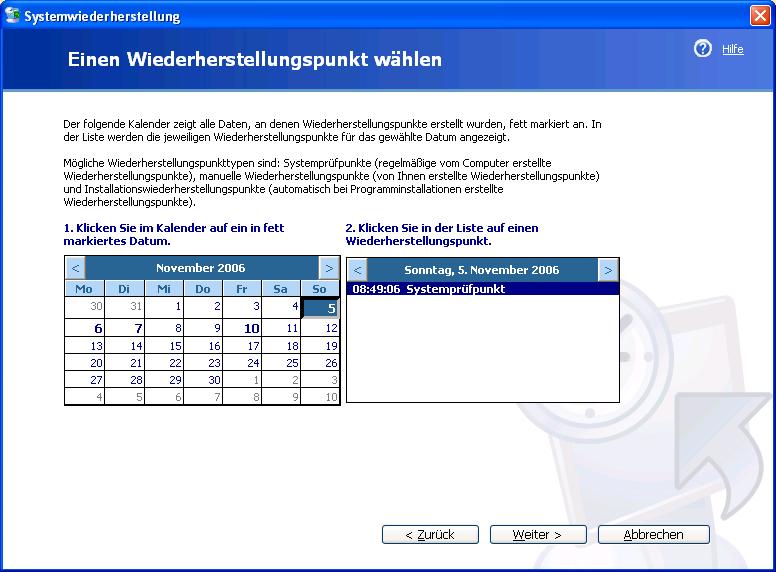Click grayed date 31 of previous month
The height and width of the screenshot is (572, 776).
point(124,307)
